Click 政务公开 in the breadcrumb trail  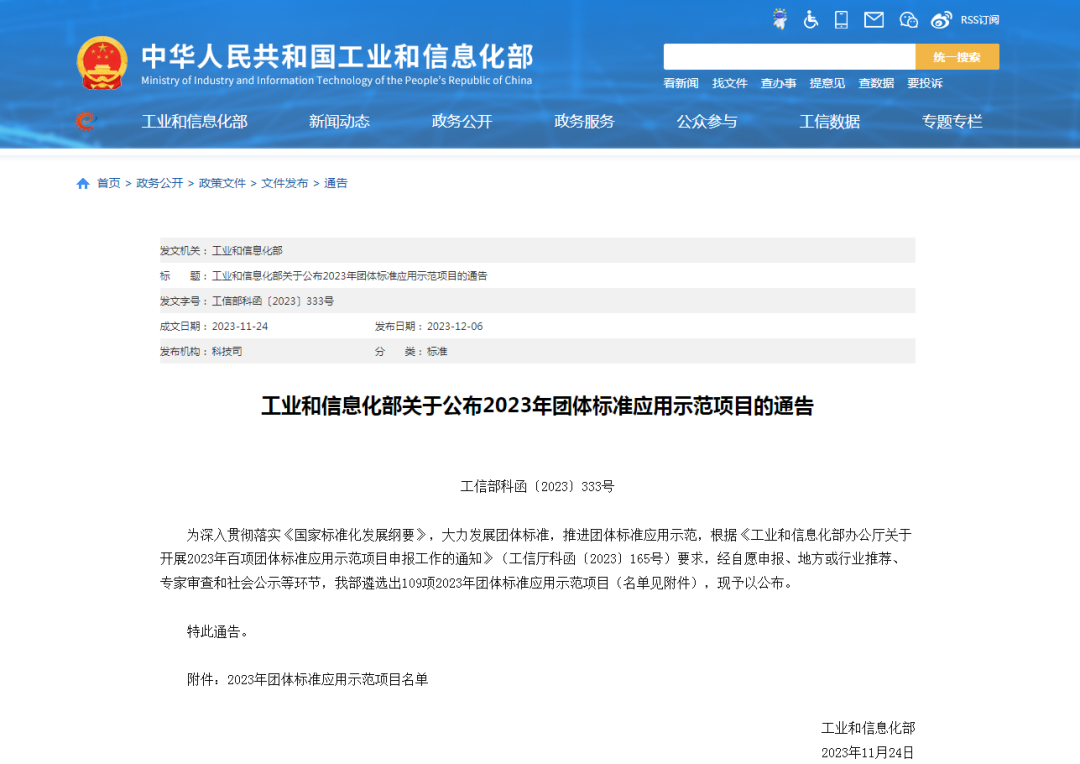point(160,183)
